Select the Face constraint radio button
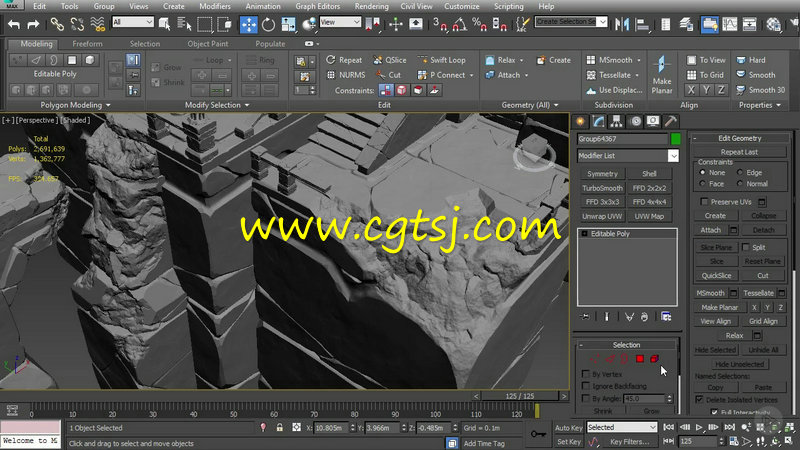This screenshot has height=450, width=800. pyautogui.click(x=703, y=184)
